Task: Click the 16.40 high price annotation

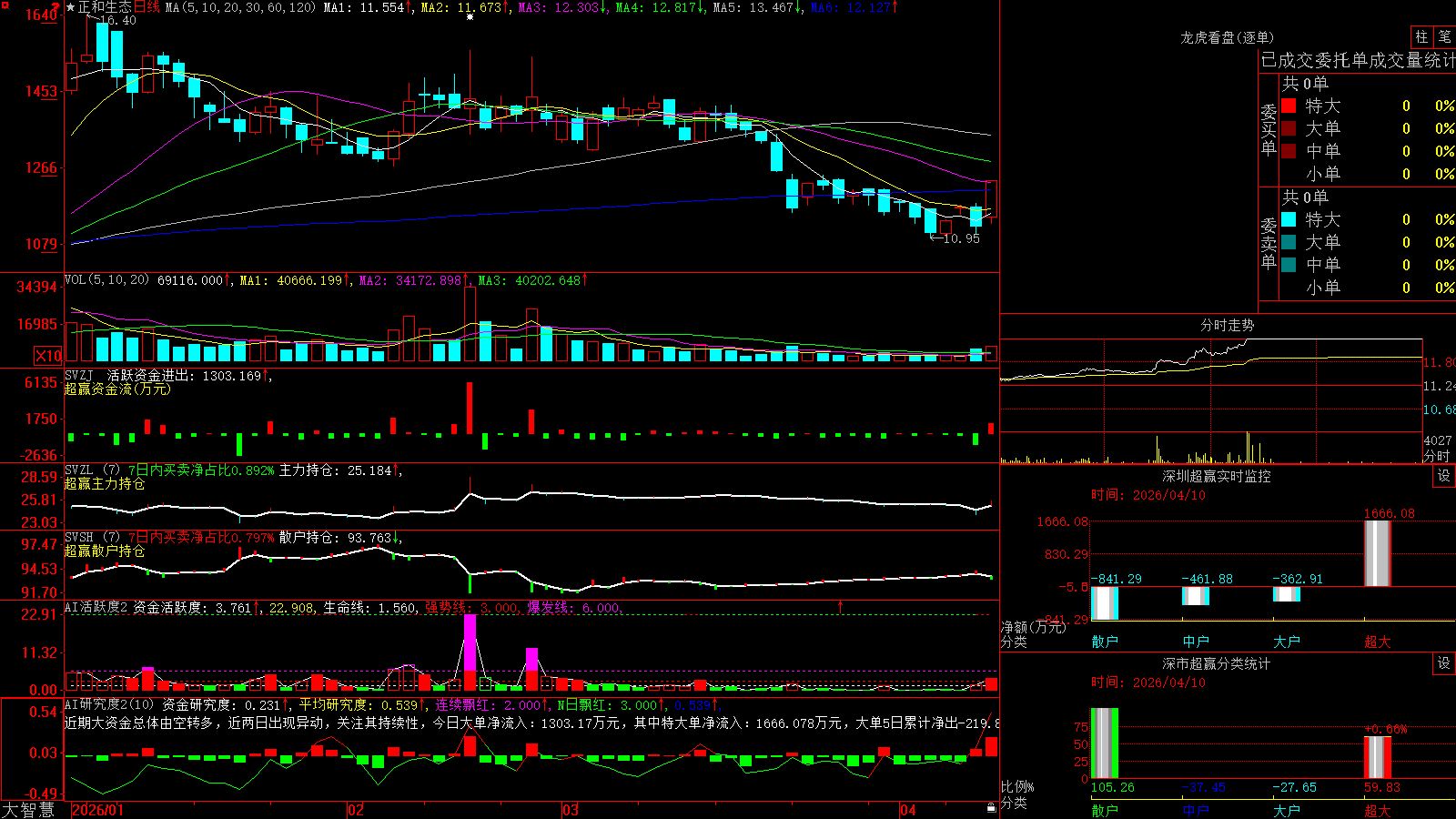Action: (x=117, y=20)
